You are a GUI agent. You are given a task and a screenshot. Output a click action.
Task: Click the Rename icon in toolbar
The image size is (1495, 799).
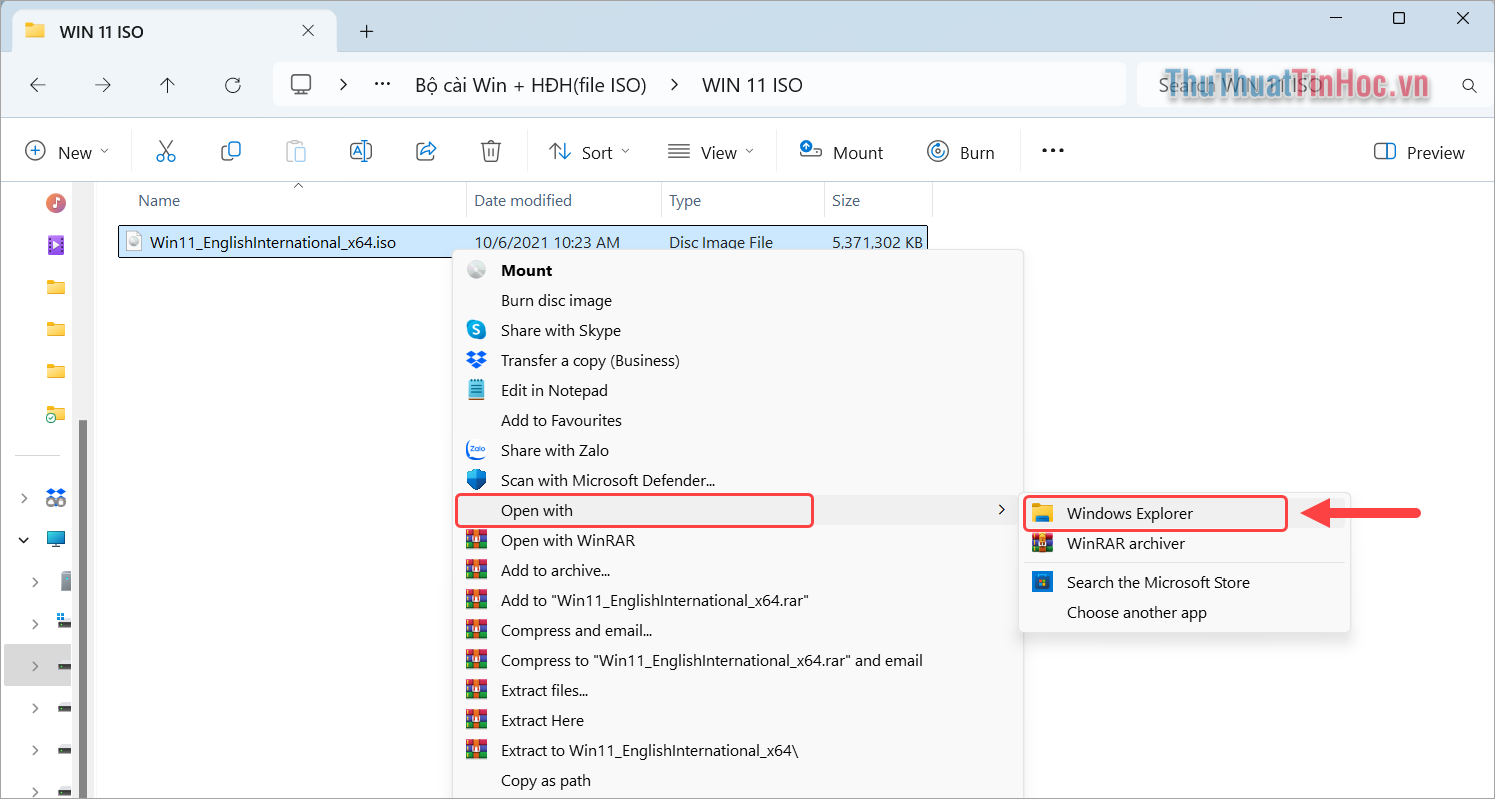coord(361,152)
